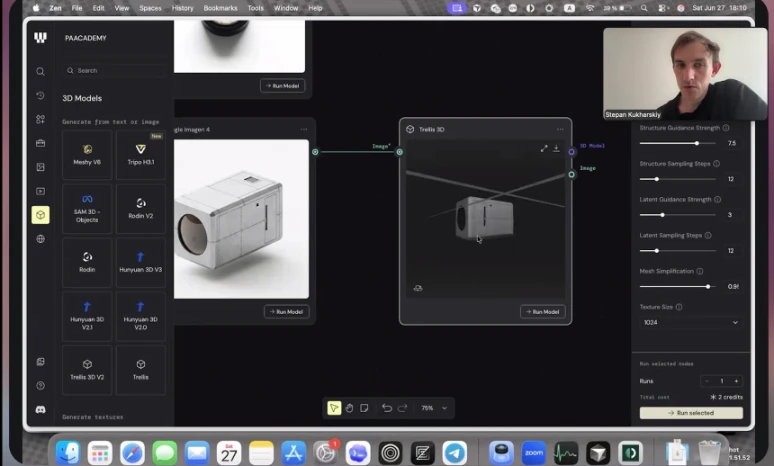
Task: Adjust the Structure Guidance Strength slider
Action: point(678,143)
